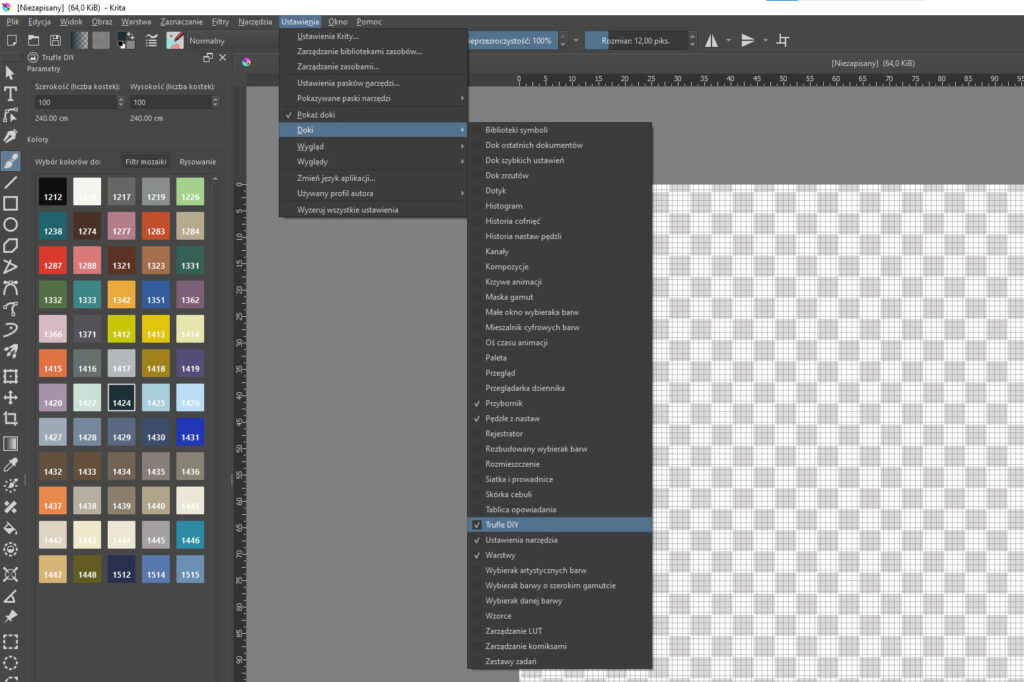Select the Fill bucket tool
This screenshot has height=682, width=1024.
11,528
